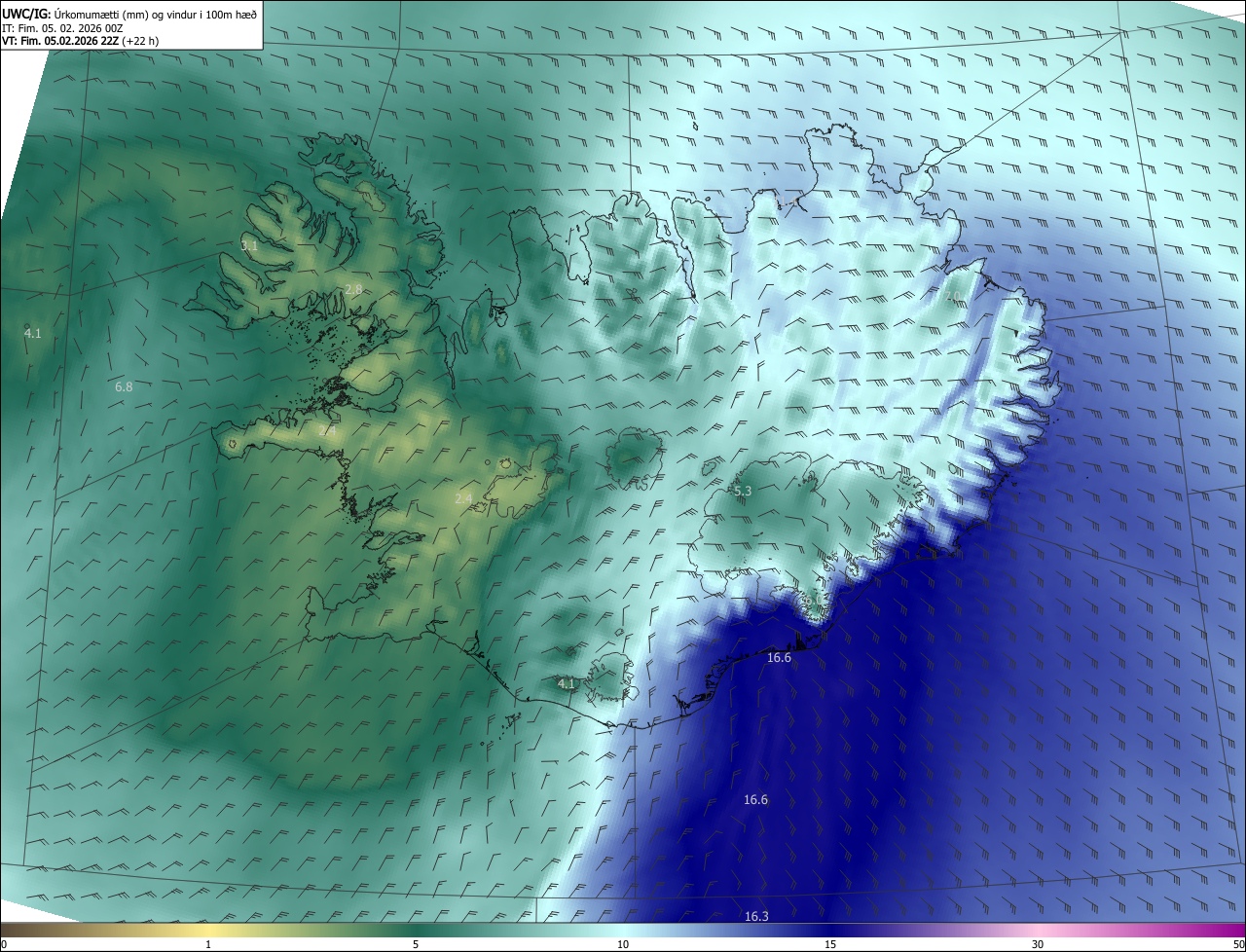Click the colorbar tick label 50
This screenshot has width=1246, height=952.
tap(1238, 944)
